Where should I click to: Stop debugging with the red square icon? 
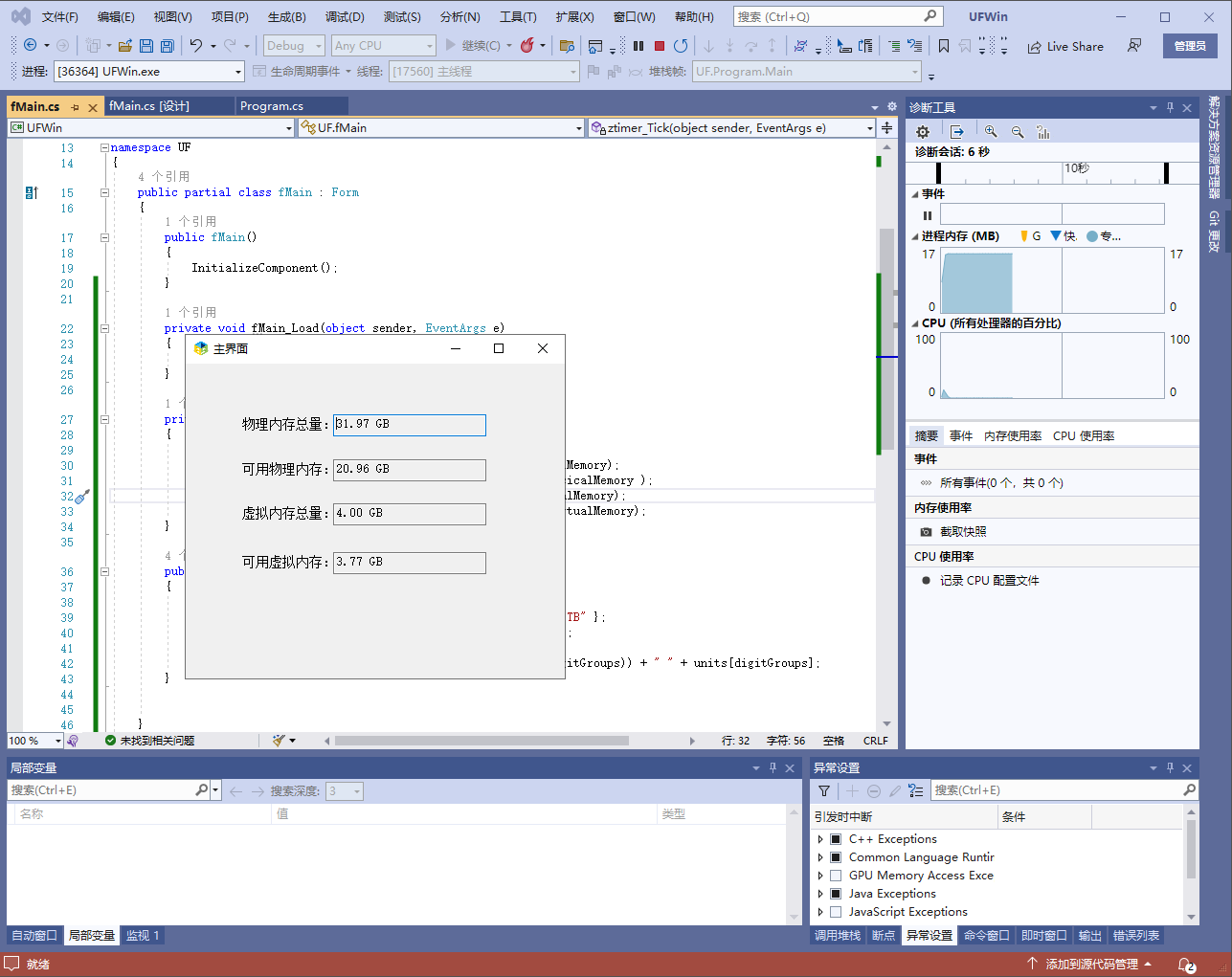(x=660, y=46)
